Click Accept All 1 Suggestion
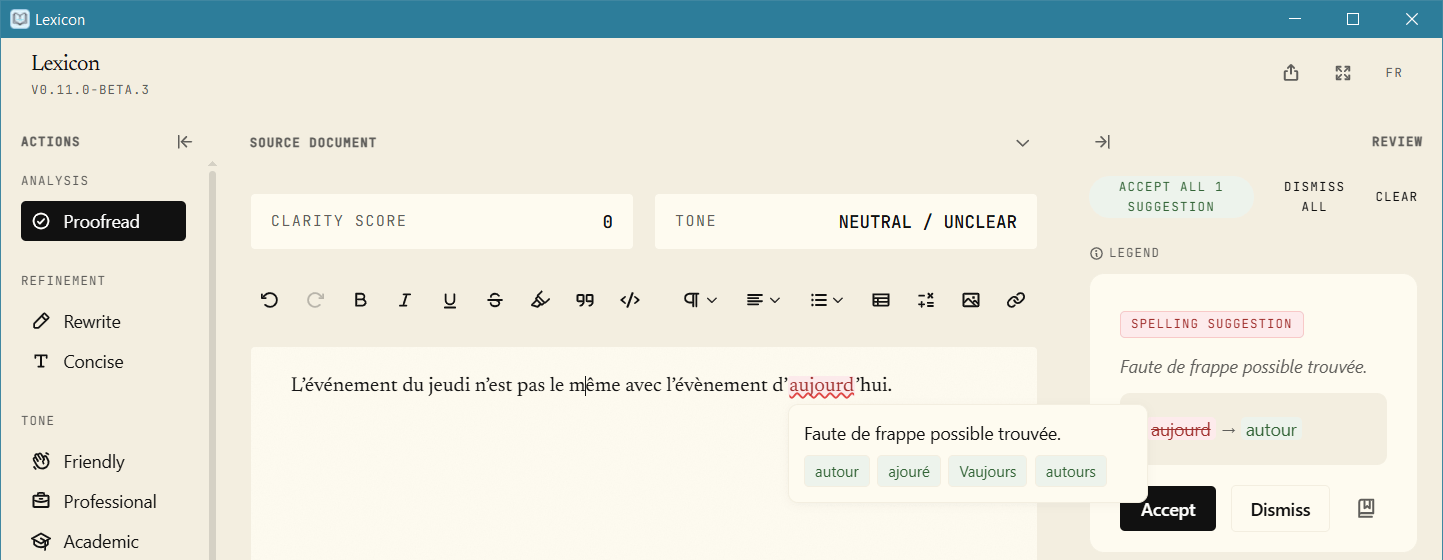Viewport: 1443px width, 560px height. click(1171, 197)
